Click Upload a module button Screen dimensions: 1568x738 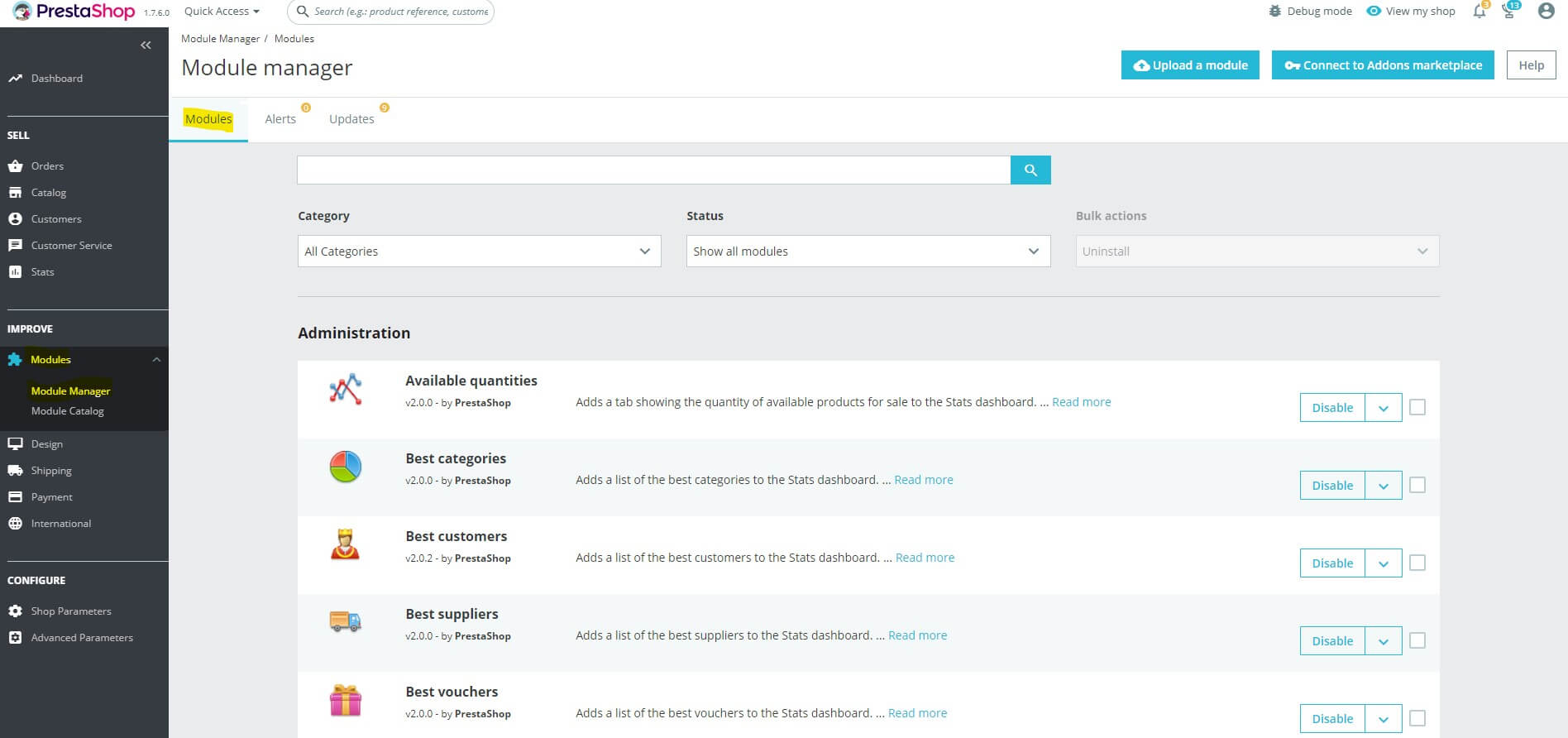[1190, 65]
